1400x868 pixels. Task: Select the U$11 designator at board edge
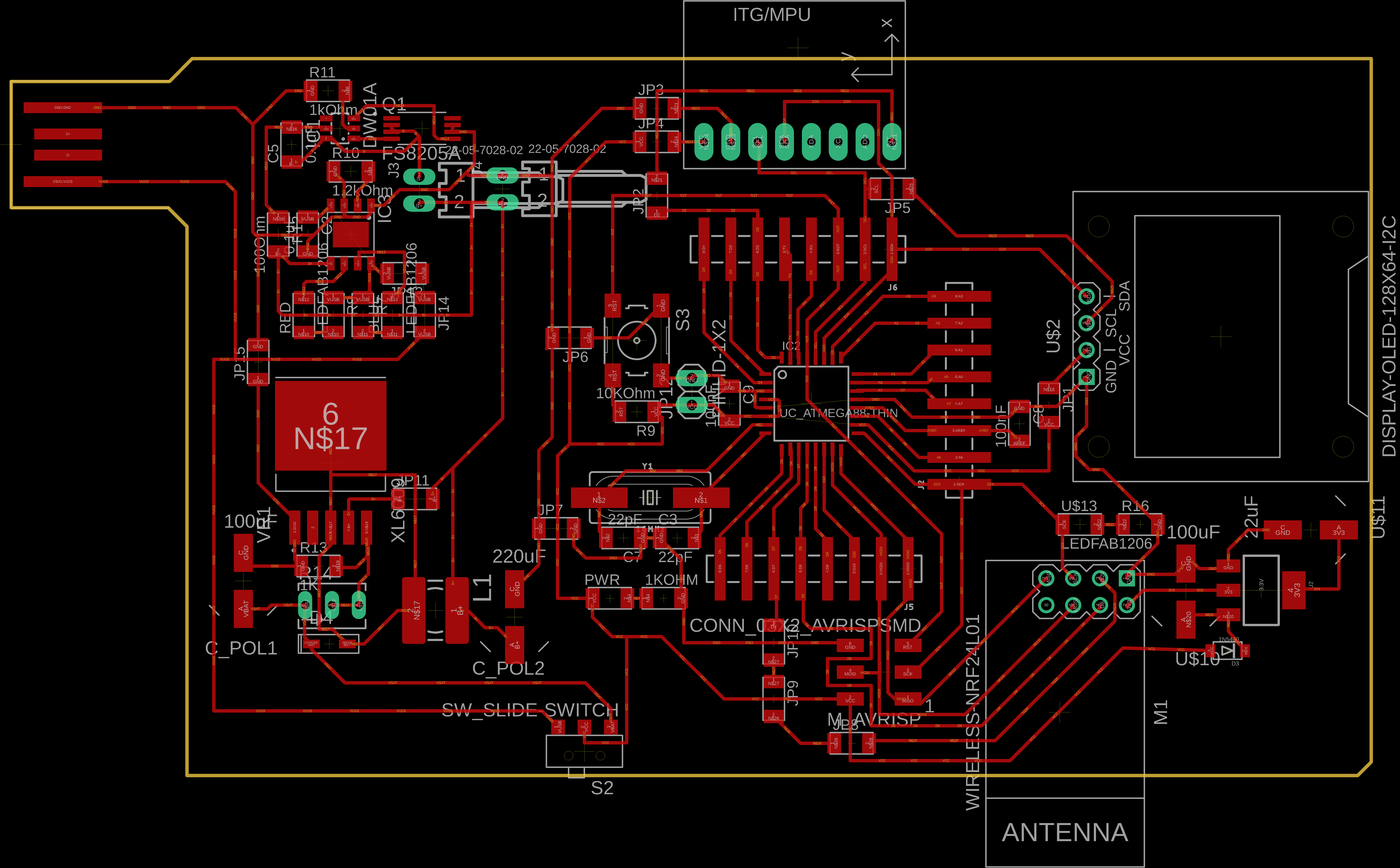pos(1378,517)
